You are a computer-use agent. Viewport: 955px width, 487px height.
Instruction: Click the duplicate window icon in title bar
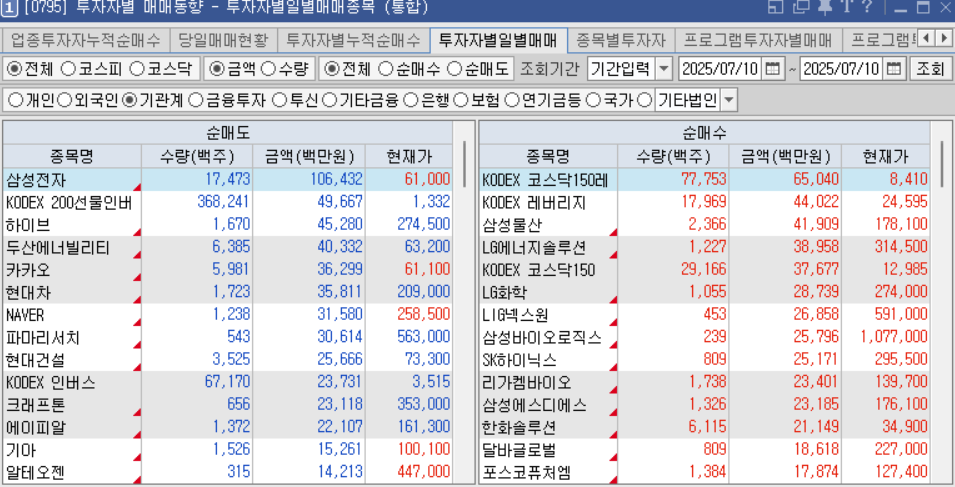point(801,7)
